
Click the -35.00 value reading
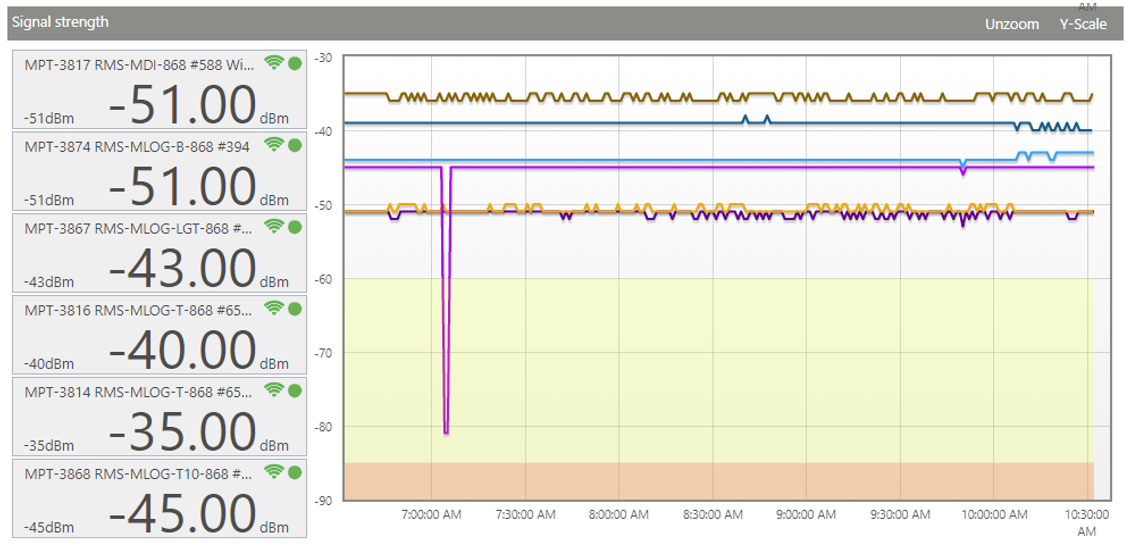182,432
